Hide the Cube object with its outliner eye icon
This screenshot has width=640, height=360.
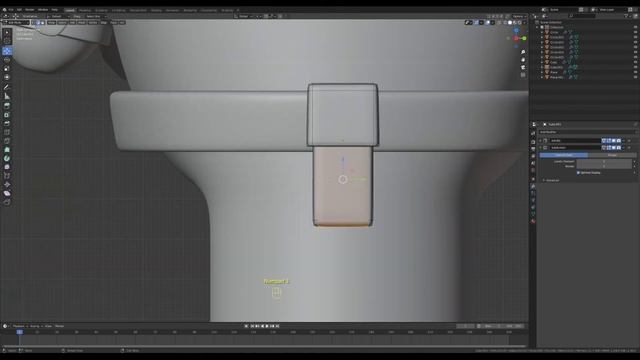636,62
